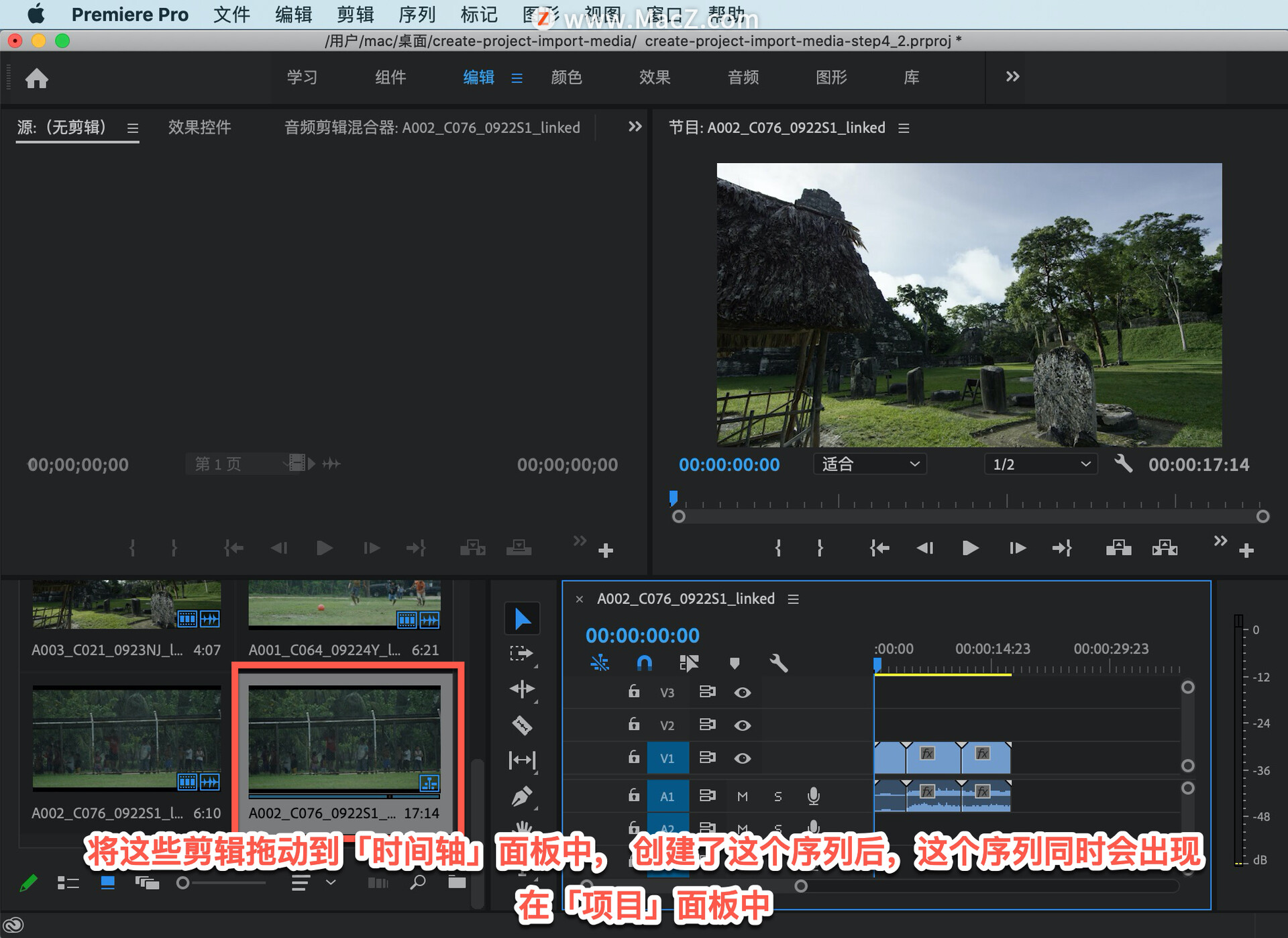
Task: Toggle timeline Snap magnet
Action: pyautogui.click(x=644, y=664)
